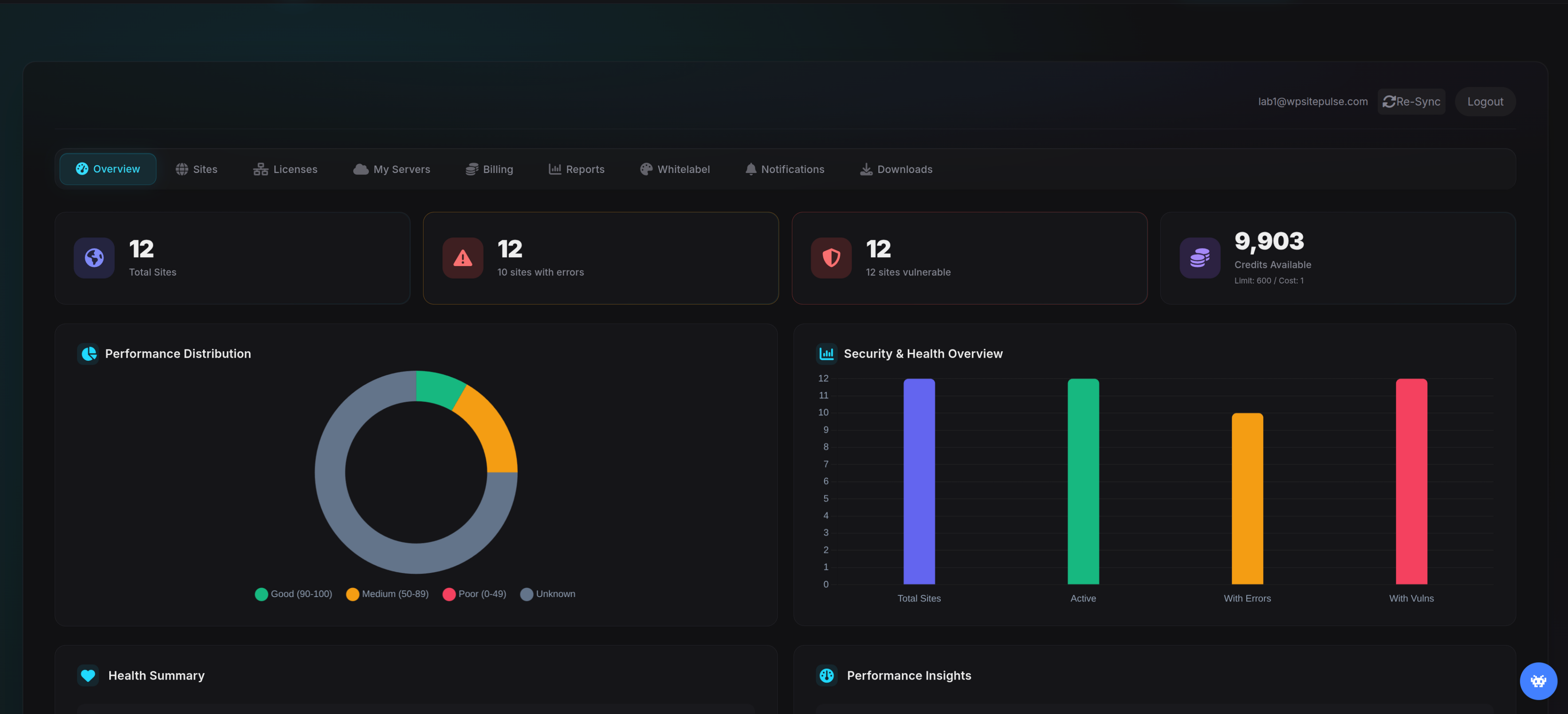
Task: Click the bell icon in Notifications tab
Action: (751, 169)
